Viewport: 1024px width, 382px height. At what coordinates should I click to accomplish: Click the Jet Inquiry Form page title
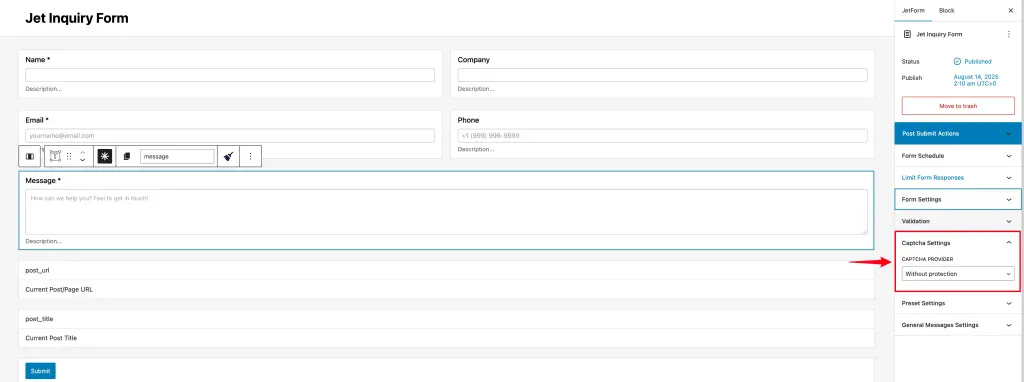[x=77, y=18]
